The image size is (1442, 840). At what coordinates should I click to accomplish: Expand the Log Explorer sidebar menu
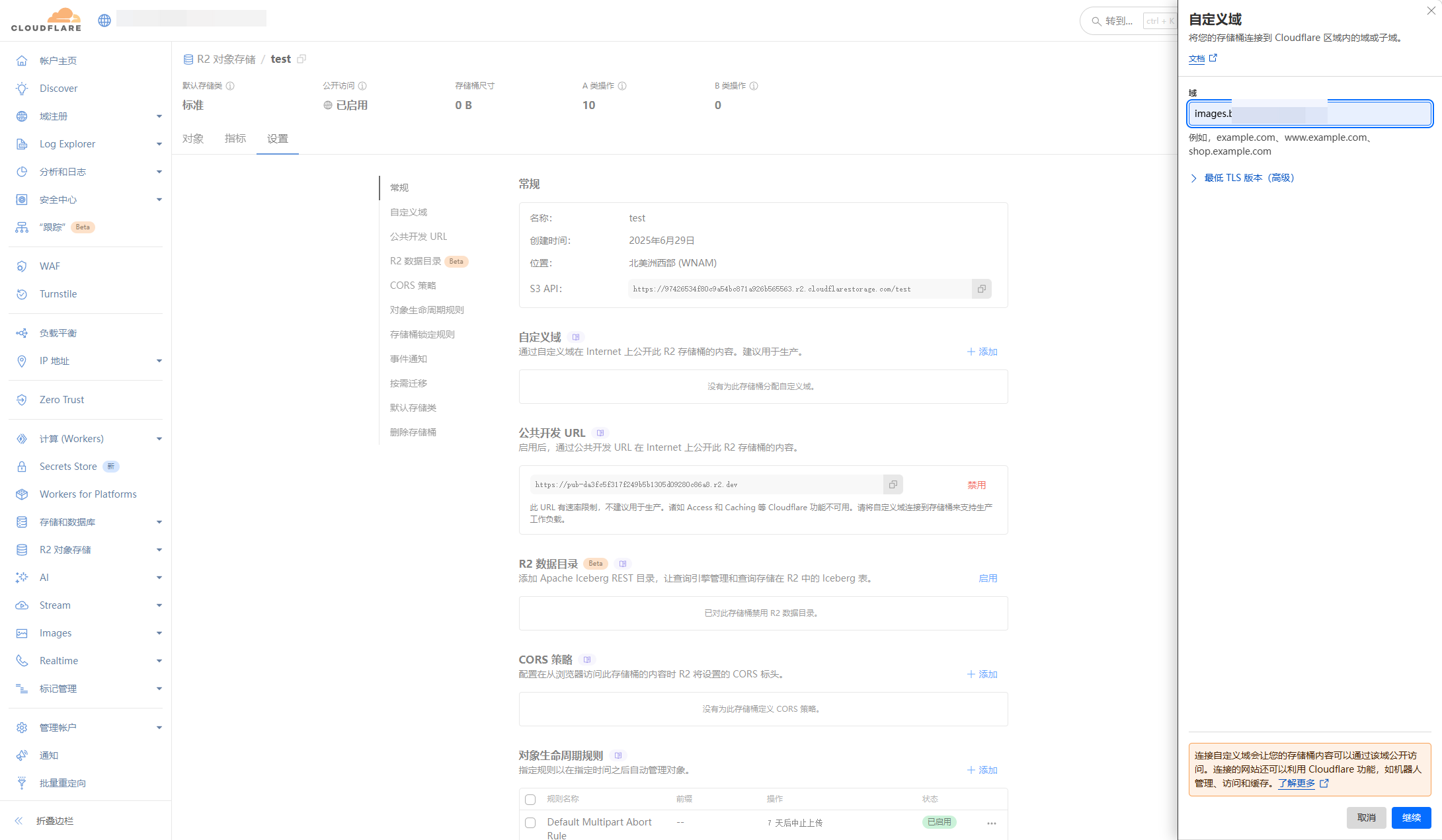pos(159,144)
